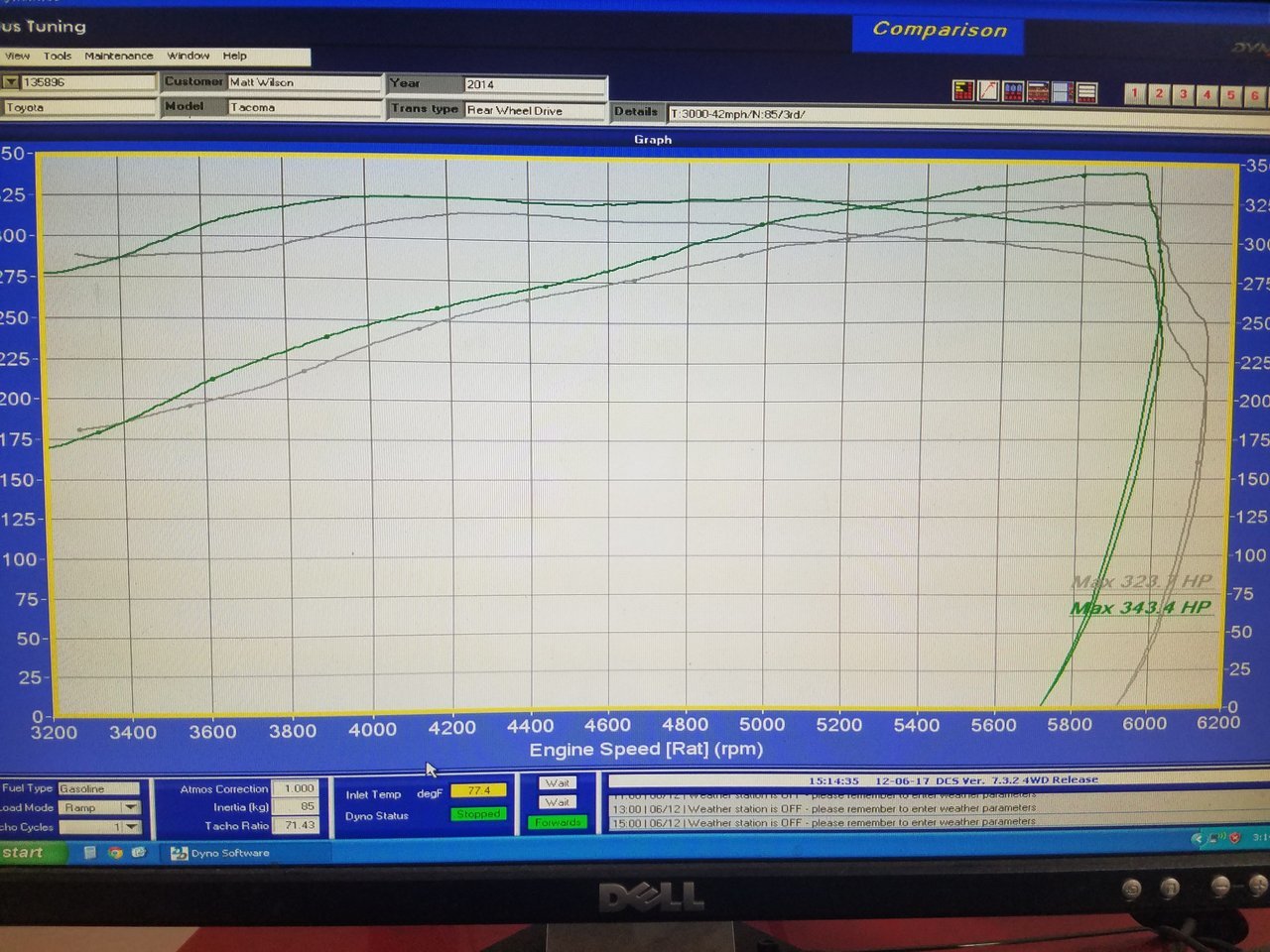Screen dimensions: 1270x952
Task: Click the Windows start button
Action: tap(32, 853)
